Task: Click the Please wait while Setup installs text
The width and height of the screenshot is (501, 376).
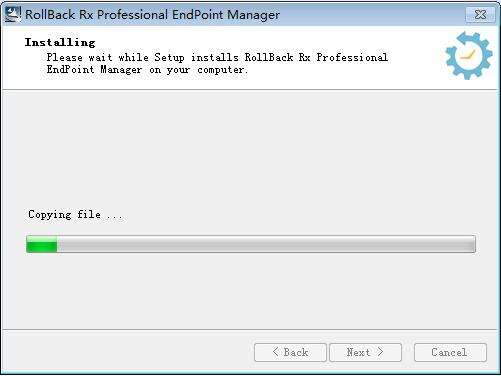Action: tap(143, 57)
